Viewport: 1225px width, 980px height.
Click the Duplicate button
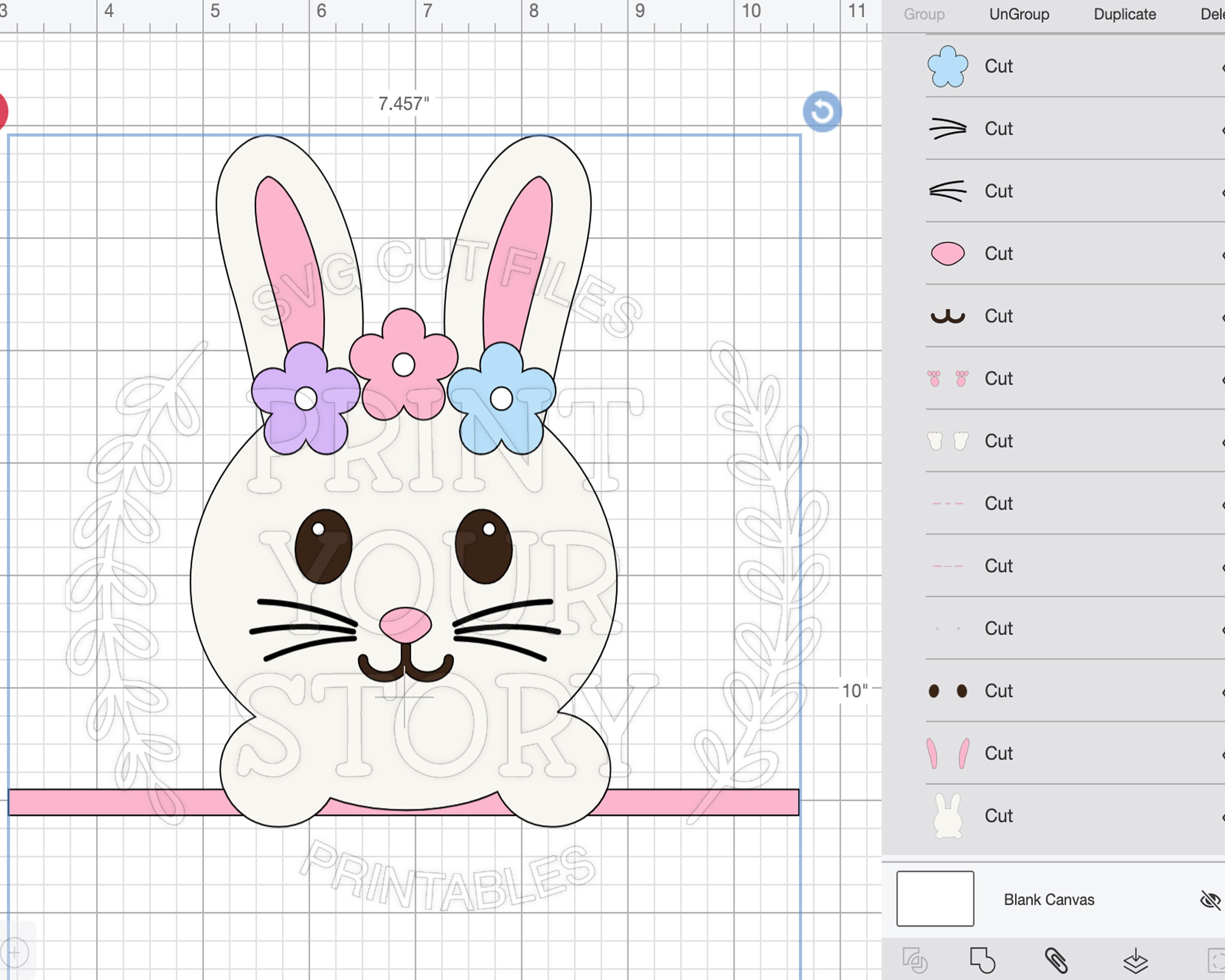coord(1125,14)
